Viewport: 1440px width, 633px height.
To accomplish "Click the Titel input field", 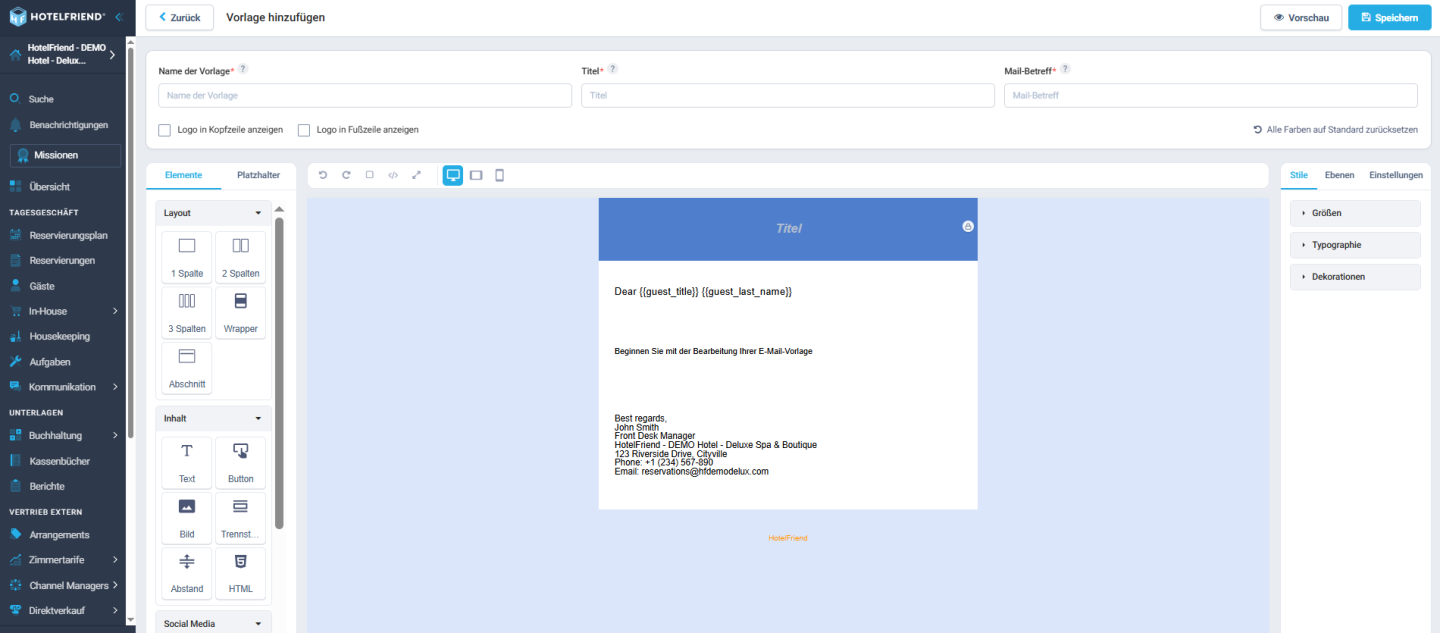I will click(788, 95).
